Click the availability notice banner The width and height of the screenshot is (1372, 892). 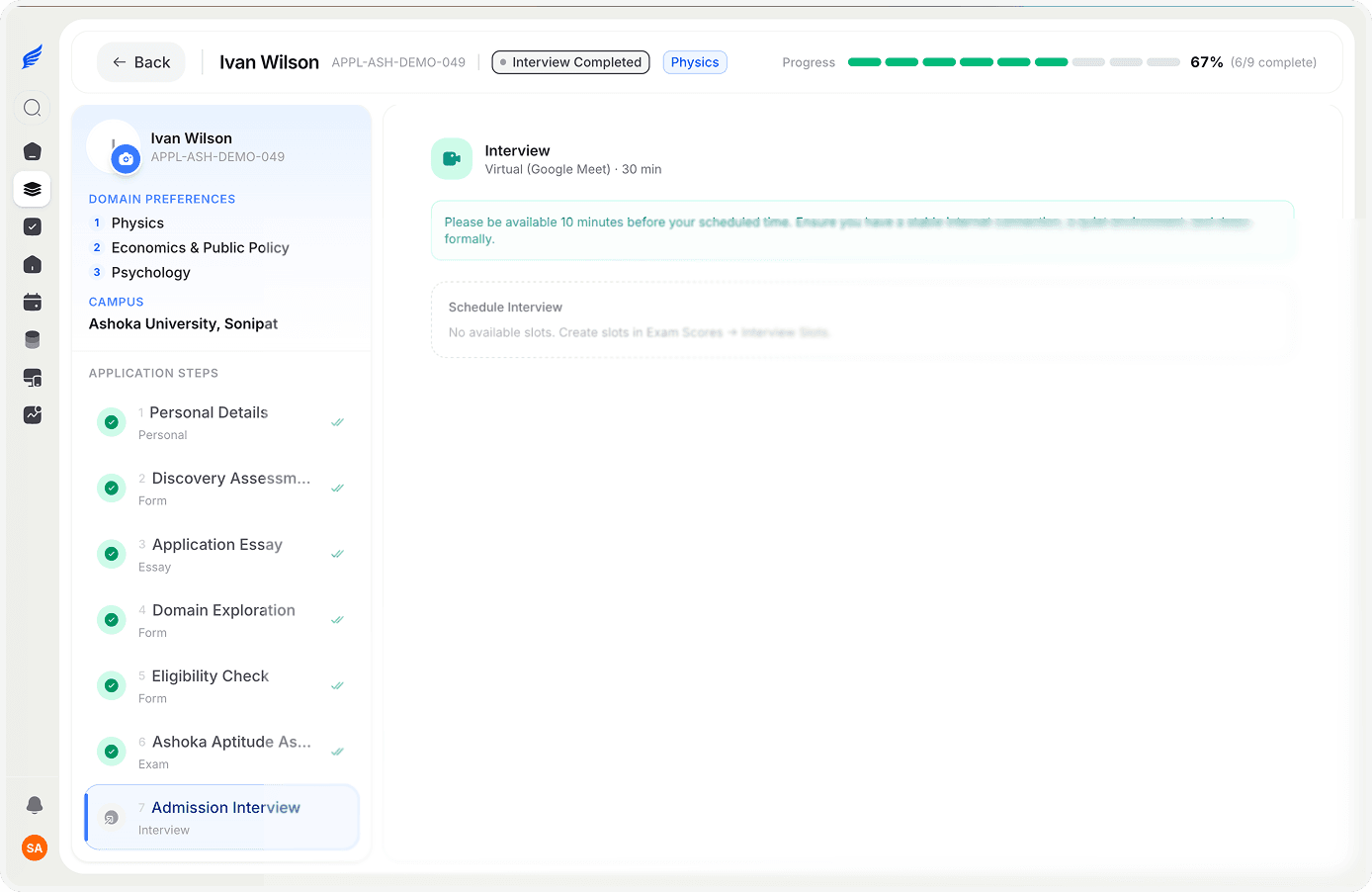click(x=863, y=230)
